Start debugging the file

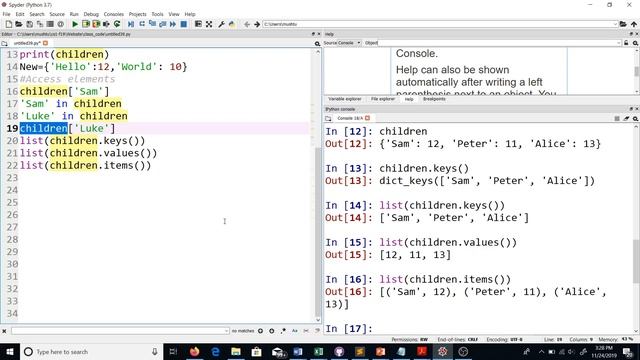click(131, 24)
